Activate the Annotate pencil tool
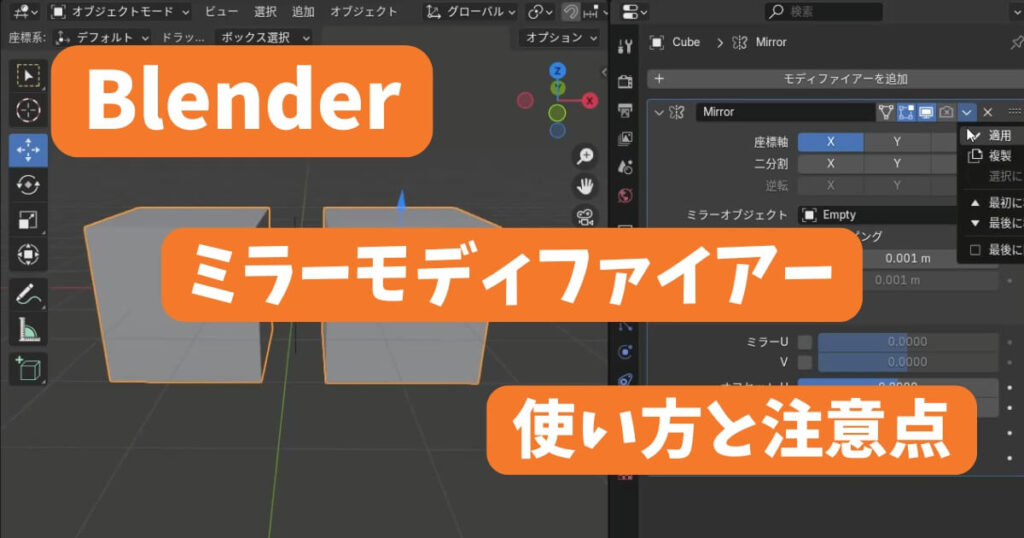This screenshot has width=1024, height=538. pyautogui.click(x=28, y=294)
